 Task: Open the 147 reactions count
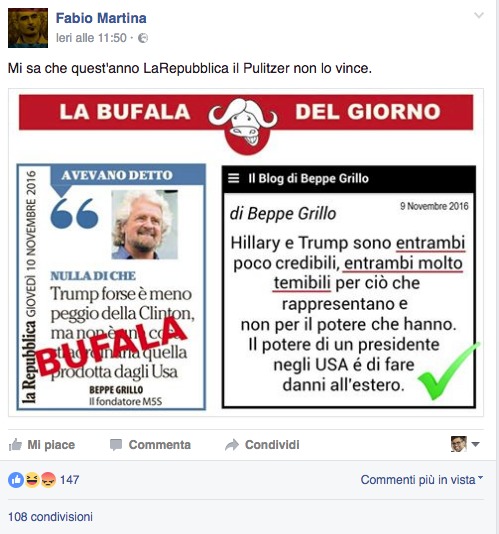[x=70, y=480]
